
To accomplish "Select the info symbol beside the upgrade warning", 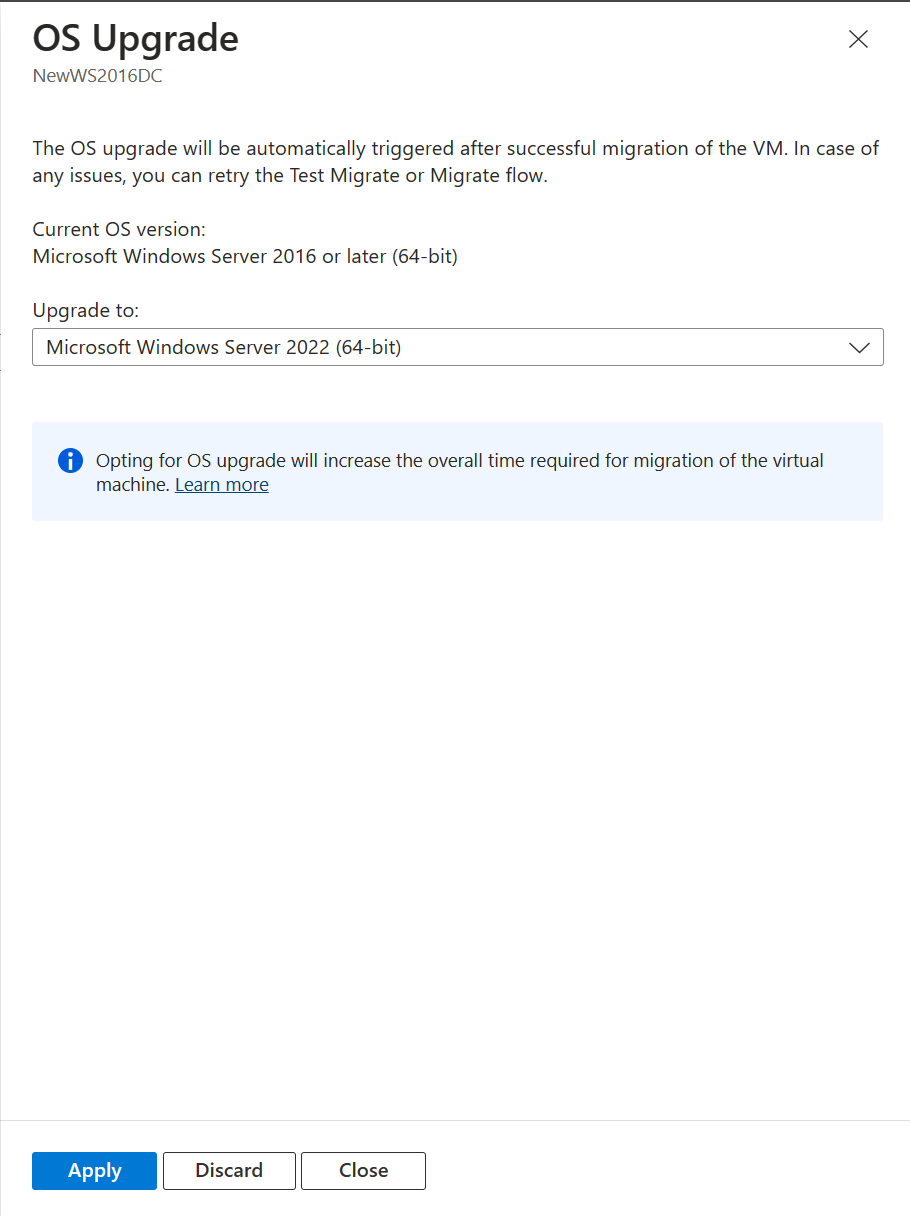I will [x=69, y=460].
